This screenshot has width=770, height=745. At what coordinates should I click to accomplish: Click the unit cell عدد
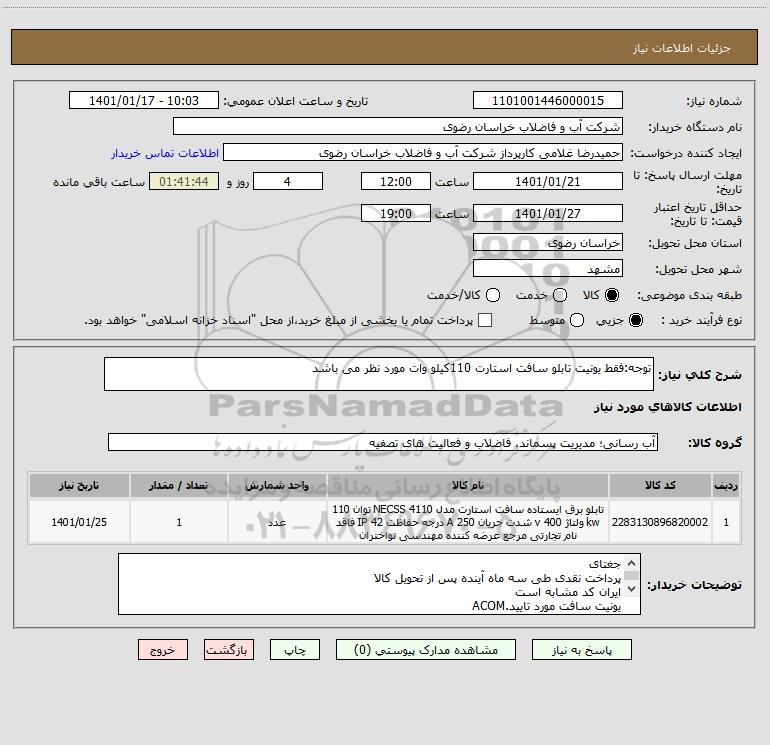(x=277, y=522)
